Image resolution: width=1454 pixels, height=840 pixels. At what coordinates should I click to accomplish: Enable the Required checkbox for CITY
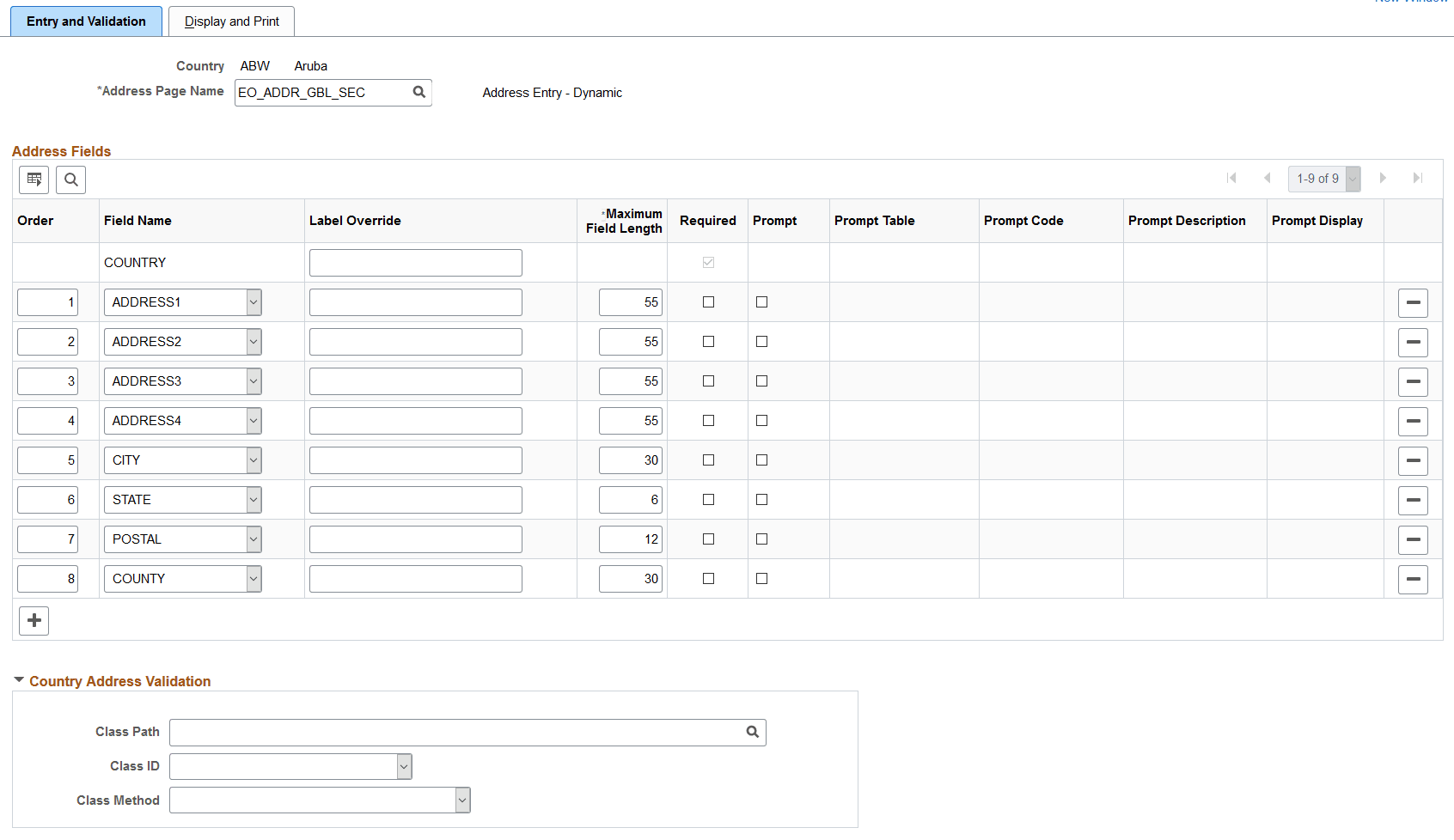click(707, 460)
